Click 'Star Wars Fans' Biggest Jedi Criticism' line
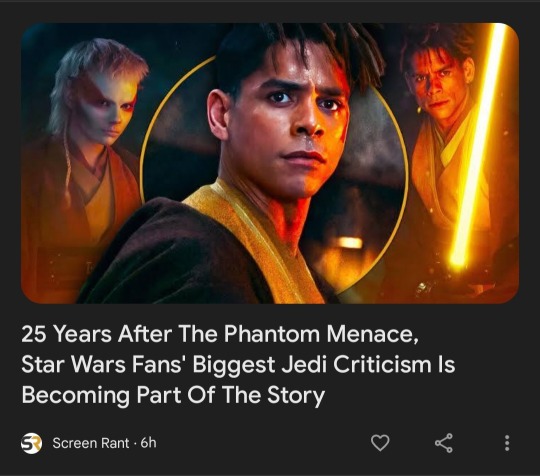The width and height of the screenshot is (540, 476). pos(238,364)
